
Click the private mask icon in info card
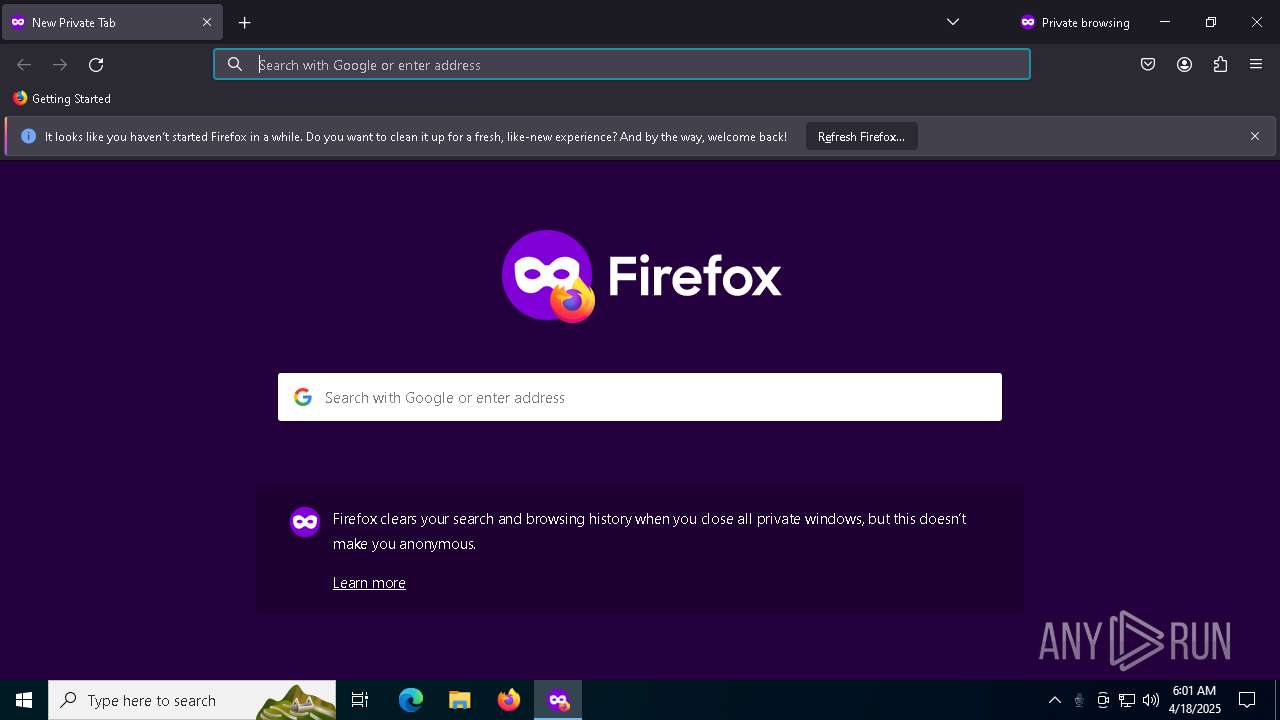305,521
